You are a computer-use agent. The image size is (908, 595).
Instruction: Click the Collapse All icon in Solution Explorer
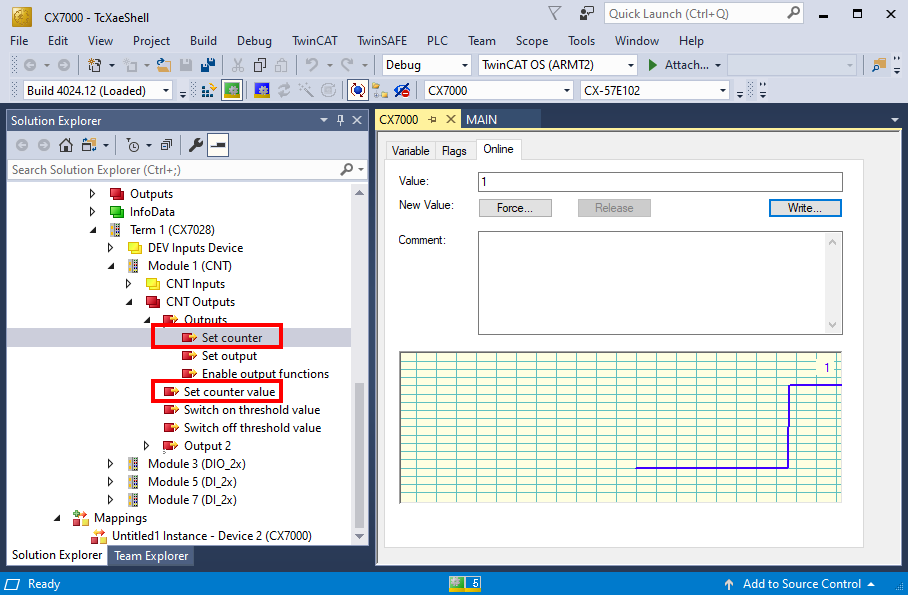(166, 145)
